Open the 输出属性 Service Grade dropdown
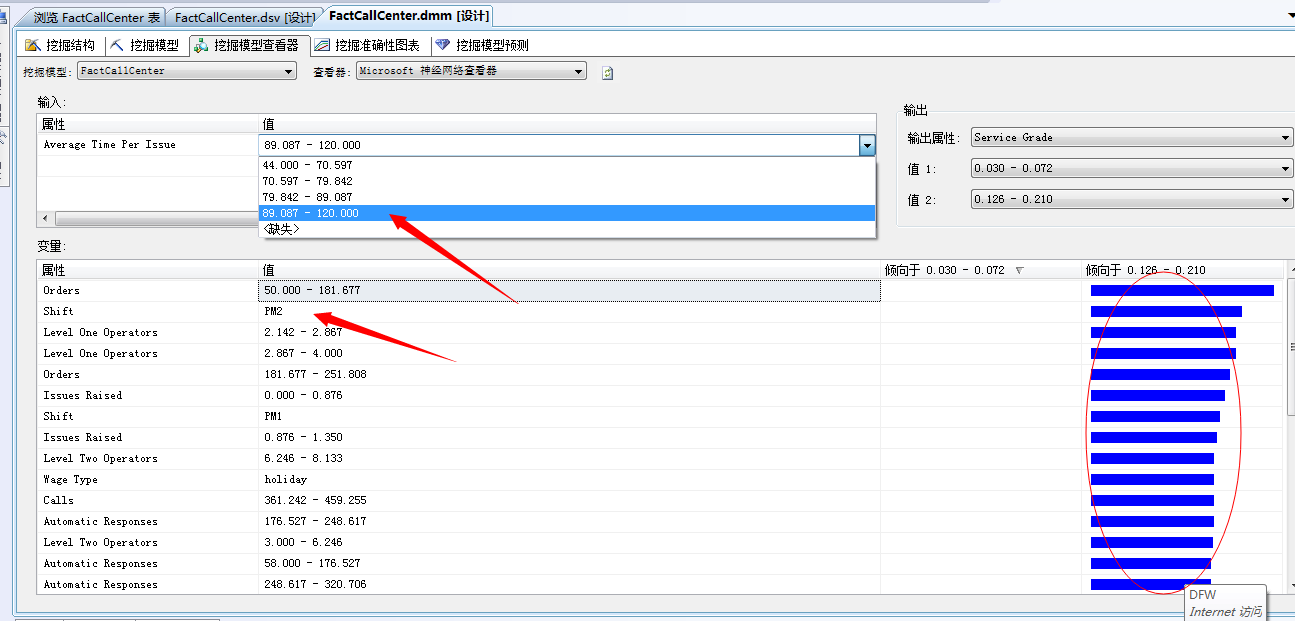The height and width of the screenshot is (621, 1295). pos(1132,137)
